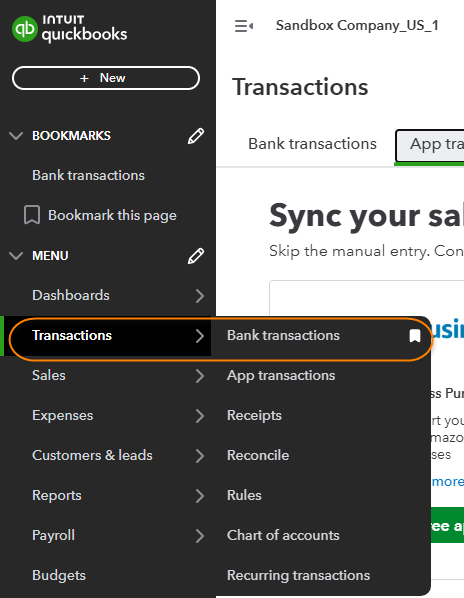Collapse the sidebar with the hamburger icon
464x598 pixels.
click(244, 26)
